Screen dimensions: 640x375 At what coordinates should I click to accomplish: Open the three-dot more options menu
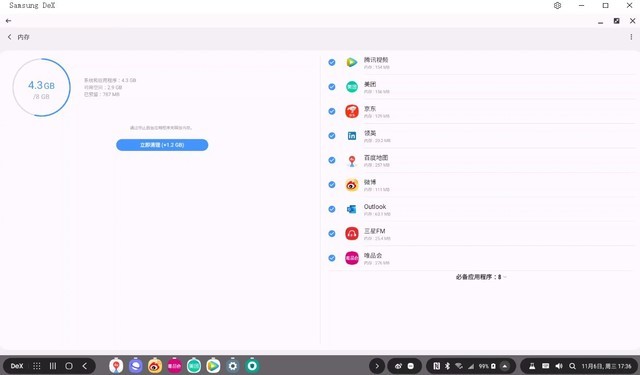pyautogui.click(x=631, y=37)
